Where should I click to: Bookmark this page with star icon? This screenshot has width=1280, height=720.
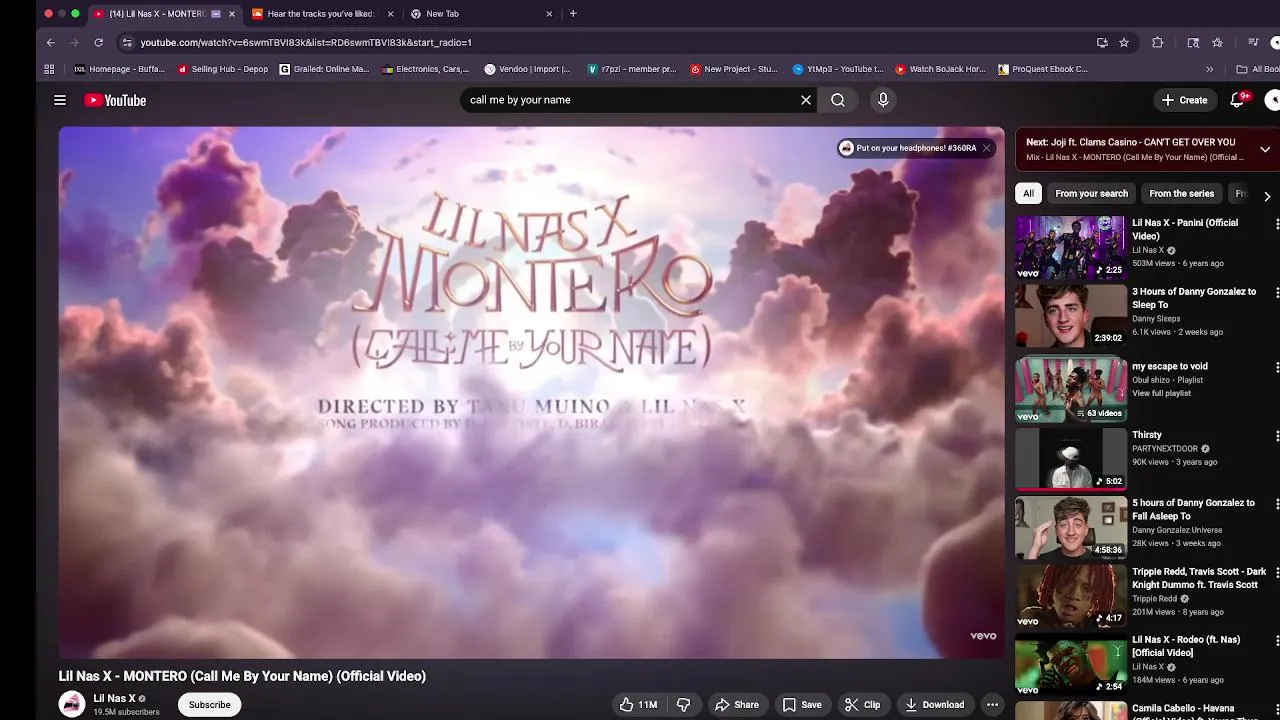click(1124, 43)
